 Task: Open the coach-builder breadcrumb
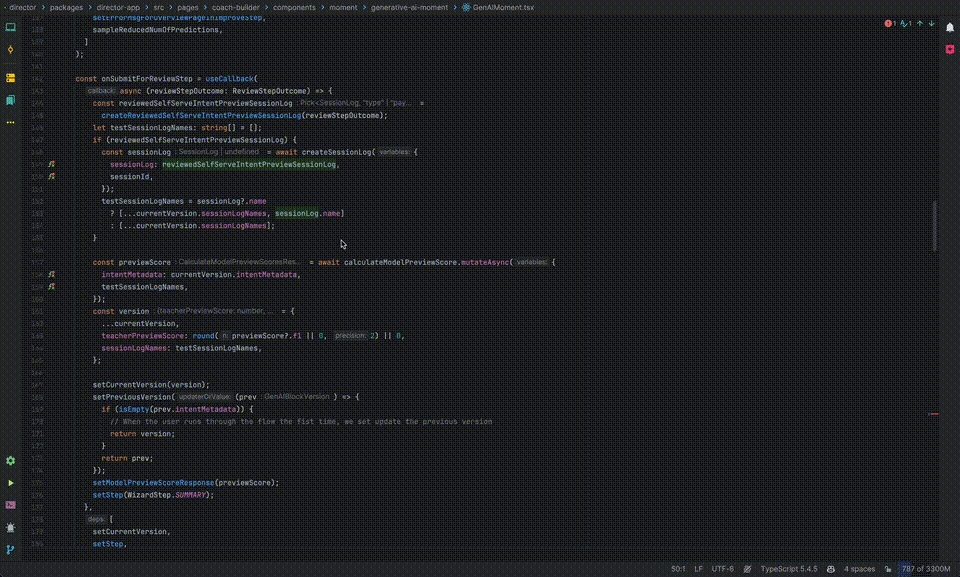pos(236,7)
